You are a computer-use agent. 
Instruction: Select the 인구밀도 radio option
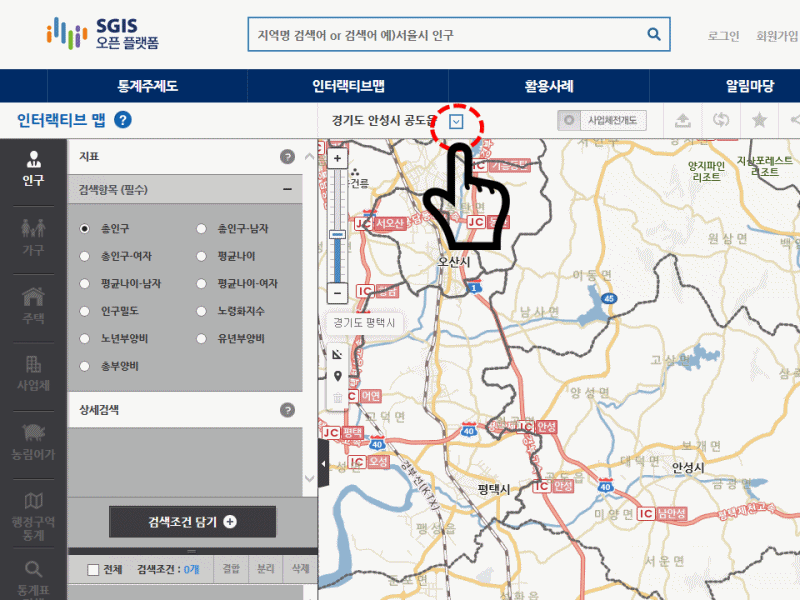coord(86,311)
